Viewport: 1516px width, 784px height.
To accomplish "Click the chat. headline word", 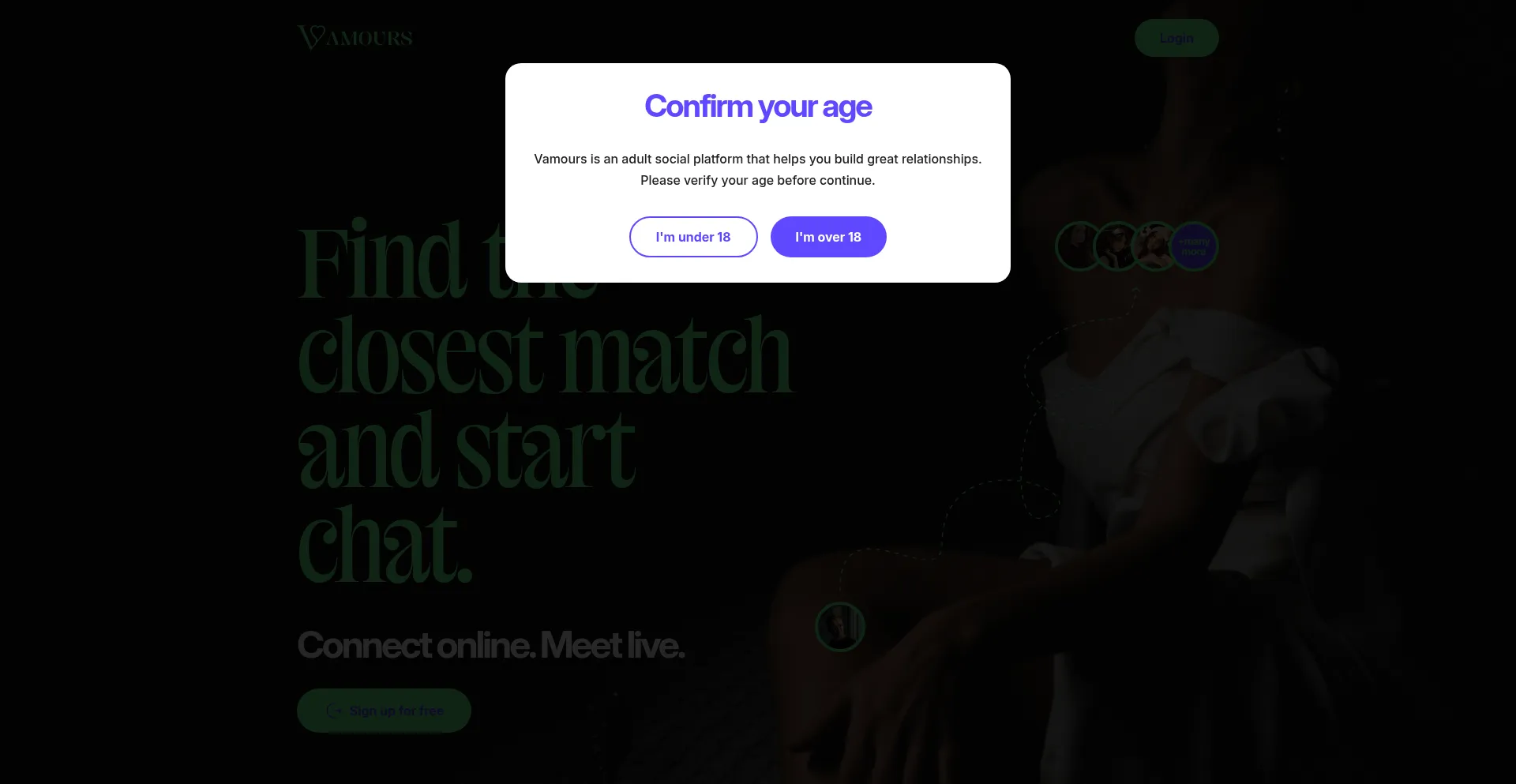I will pos(385,545).
